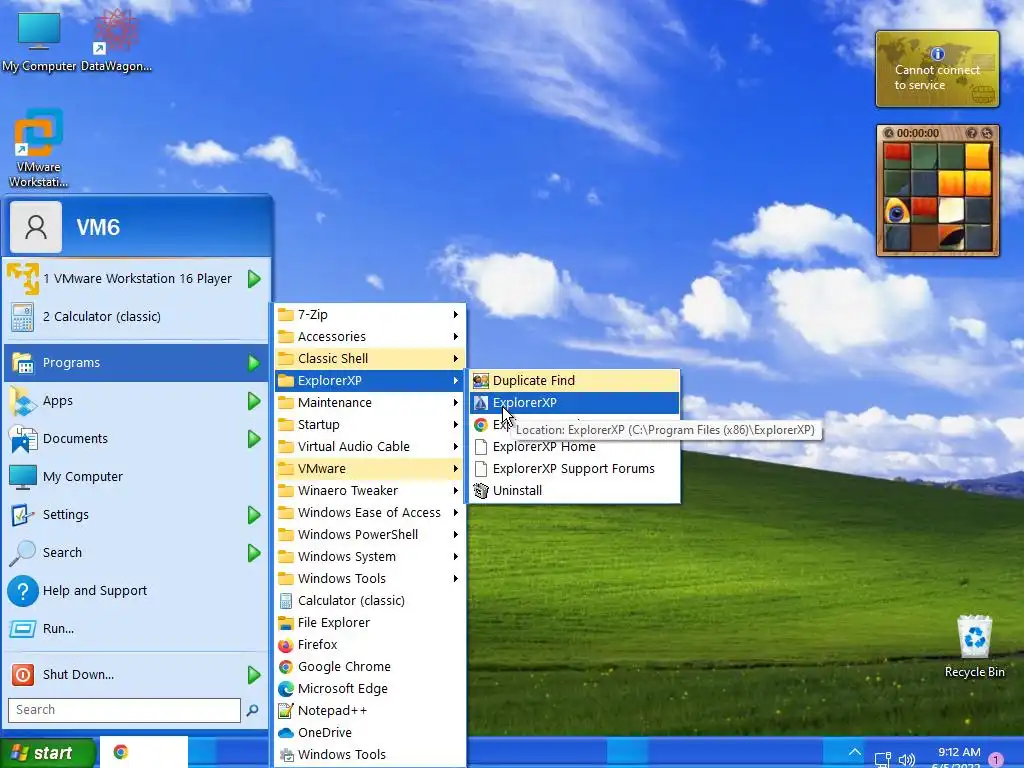Launch Duplicate Find

[575, 381]
